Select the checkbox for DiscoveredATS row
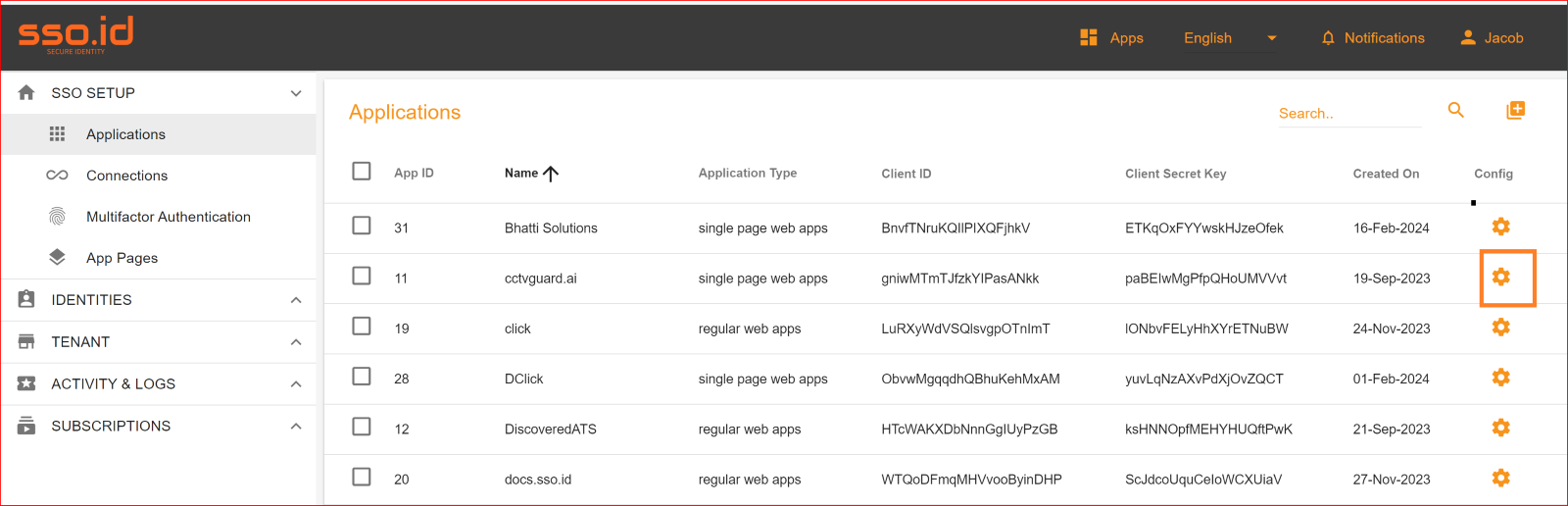Screen dimensions: 1568x506 click(x=362, y=427)
